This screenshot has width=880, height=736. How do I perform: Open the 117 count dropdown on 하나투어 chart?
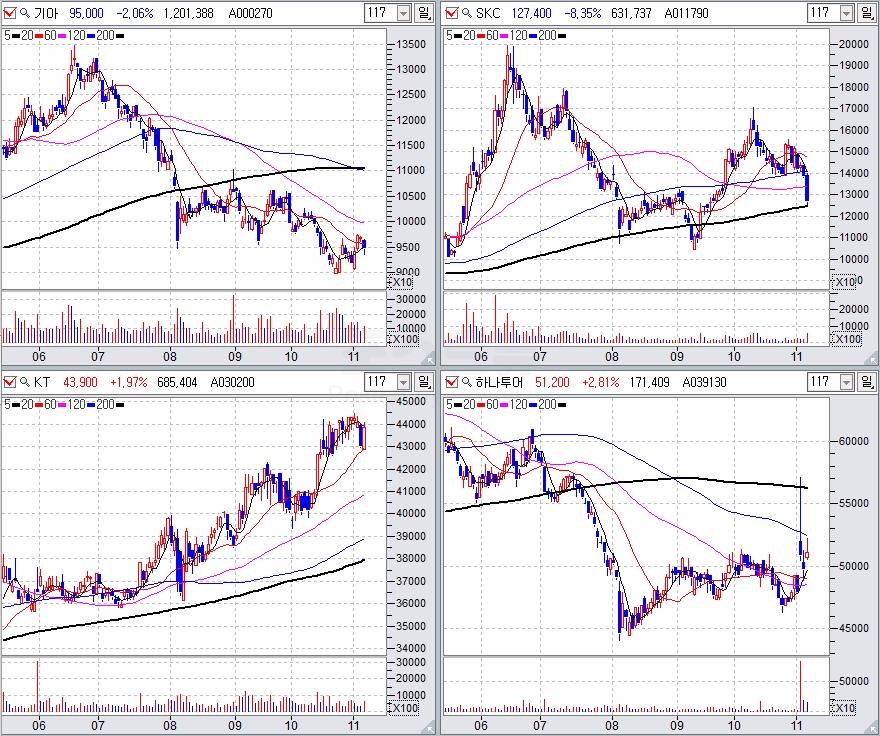click(845, 382)
